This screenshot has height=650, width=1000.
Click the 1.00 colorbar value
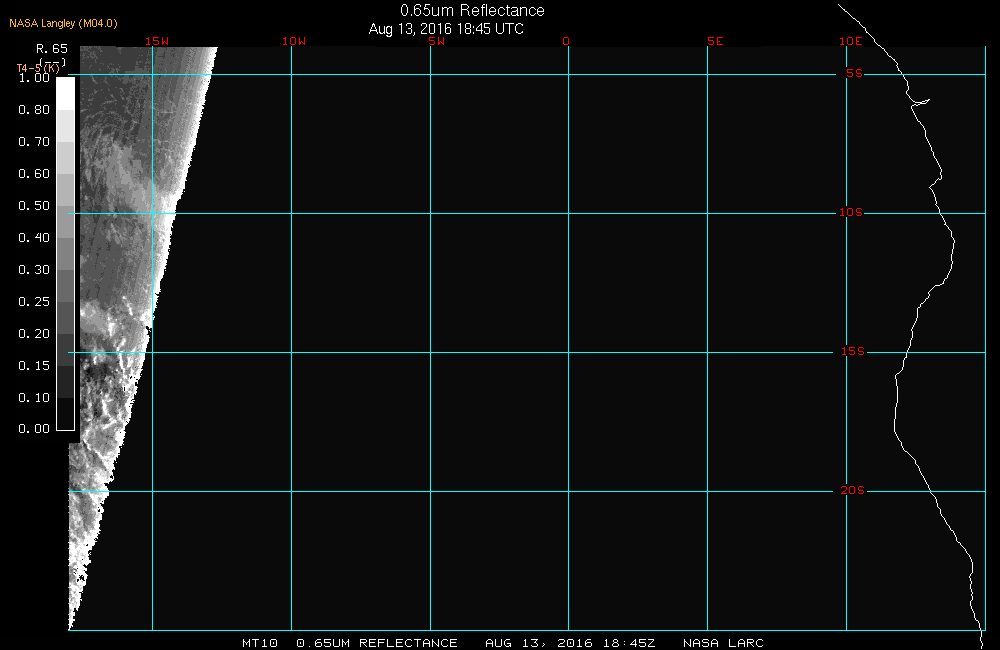(34, 78)
